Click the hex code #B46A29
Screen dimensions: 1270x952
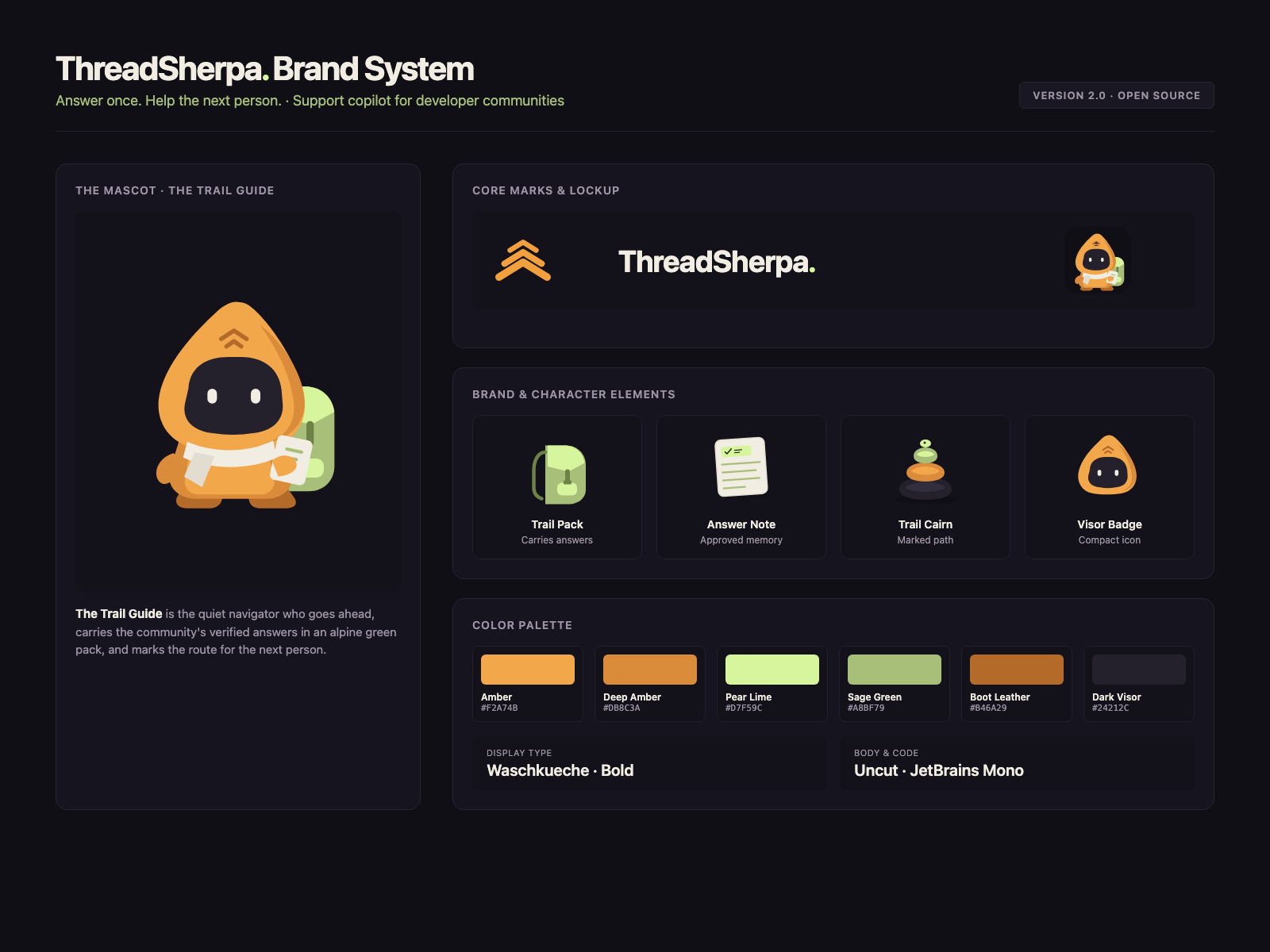[988, 708]
